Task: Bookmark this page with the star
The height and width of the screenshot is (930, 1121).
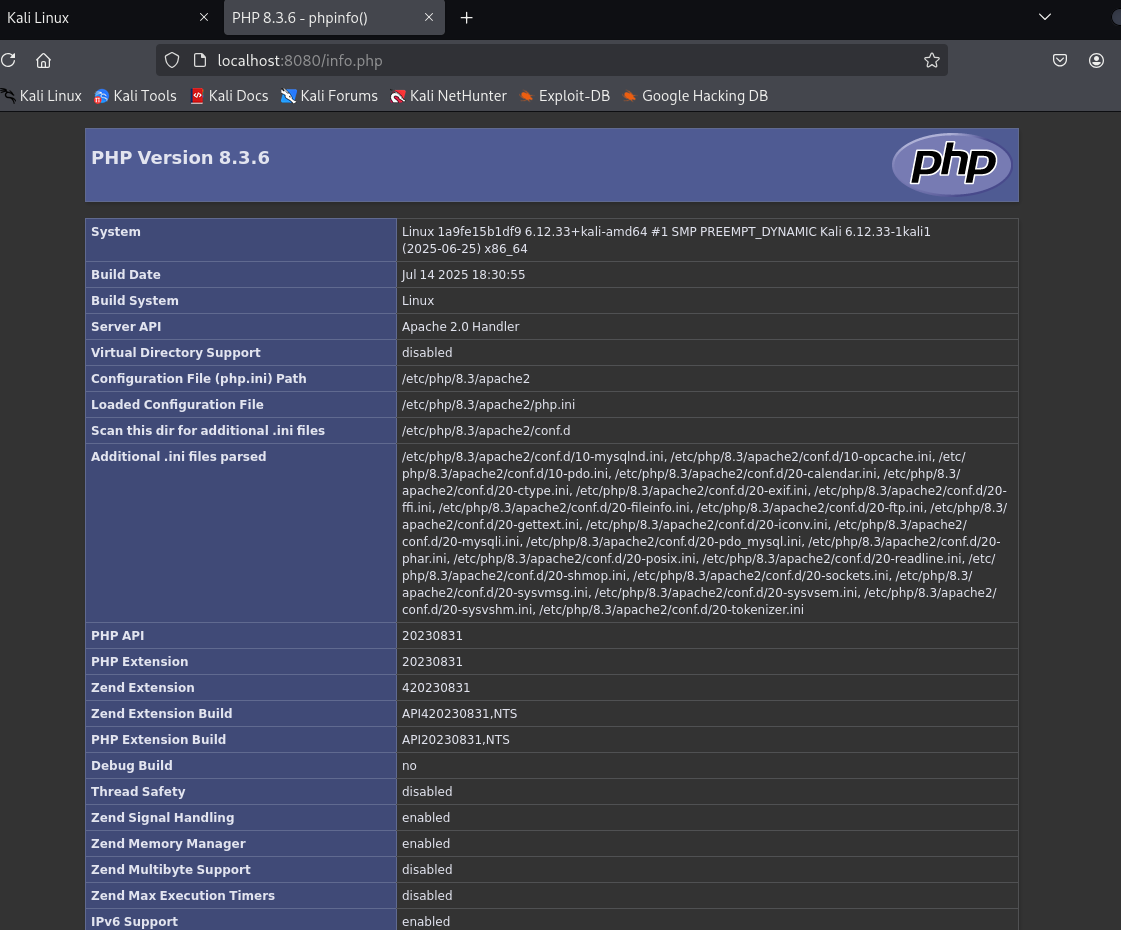Action: pyautogui.click(x=932, y=60)
